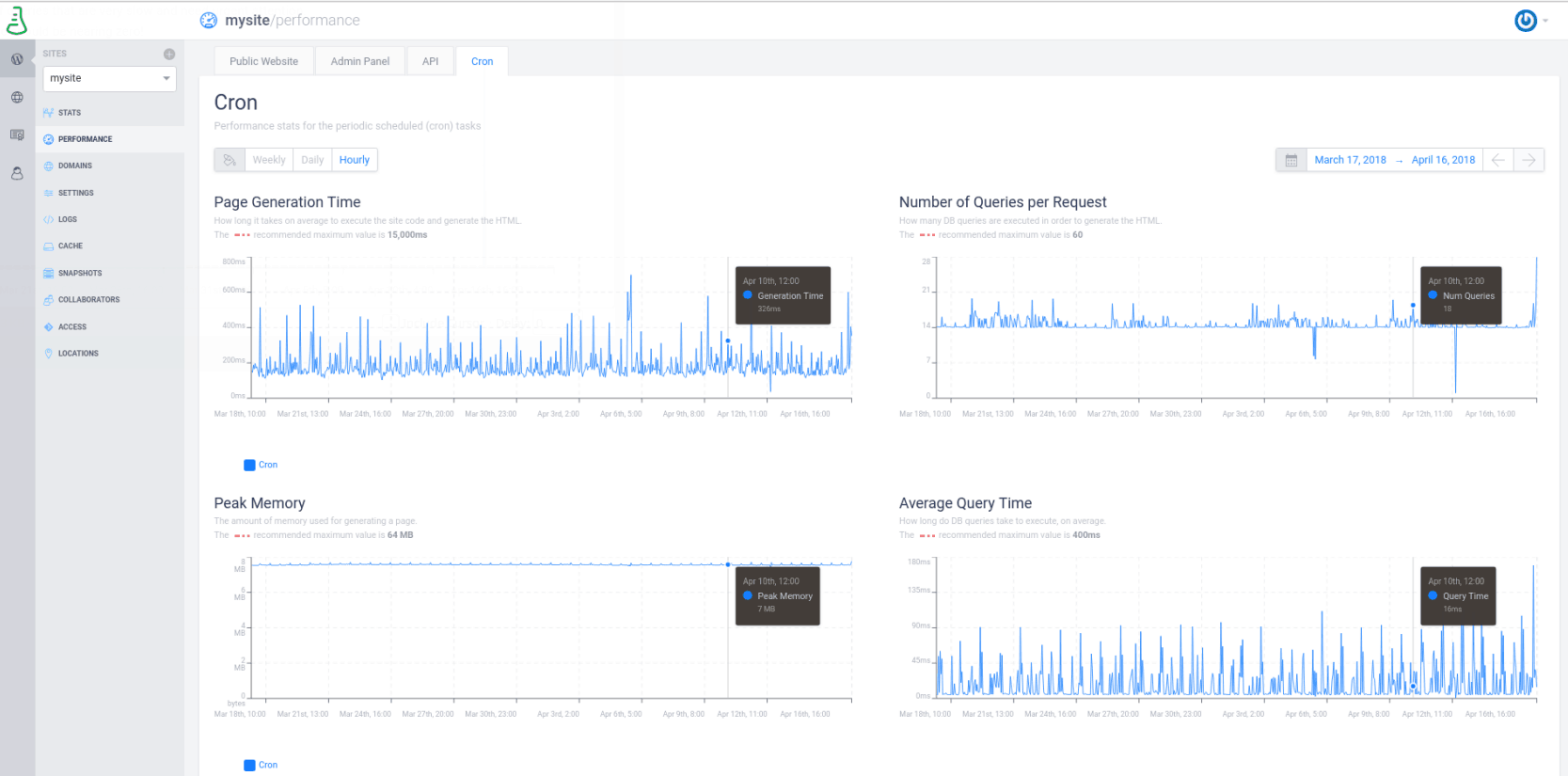Click the globe icon in left rail
The width and height of the screenshot is (1568, 776).
pos(17,97)
